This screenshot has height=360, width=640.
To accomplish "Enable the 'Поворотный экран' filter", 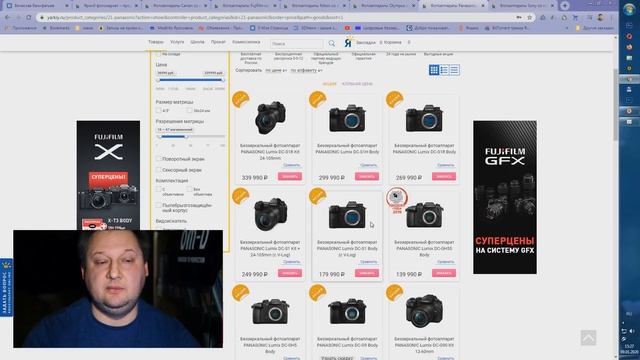I will coord(158,159).
